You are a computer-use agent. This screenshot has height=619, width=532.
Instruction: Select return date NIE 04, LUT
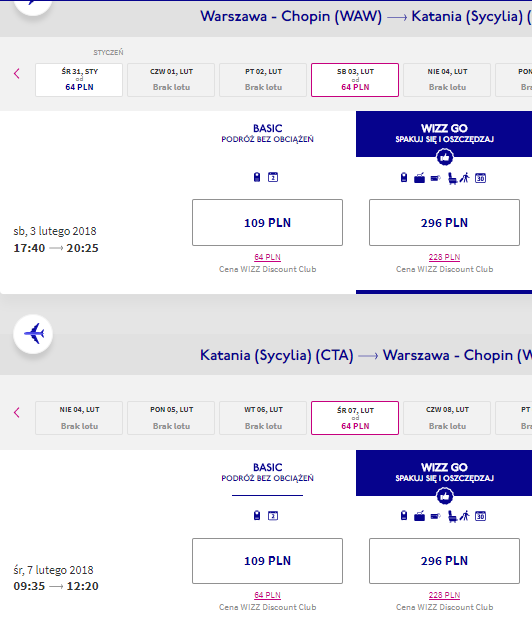tap(79, 418)
